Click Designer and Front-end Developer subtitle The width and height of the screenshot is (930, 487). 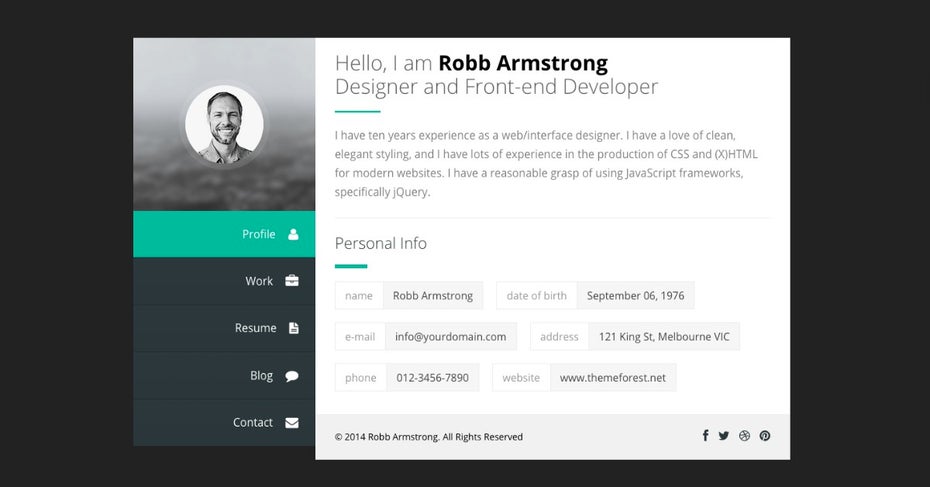(x=496, y=87)
